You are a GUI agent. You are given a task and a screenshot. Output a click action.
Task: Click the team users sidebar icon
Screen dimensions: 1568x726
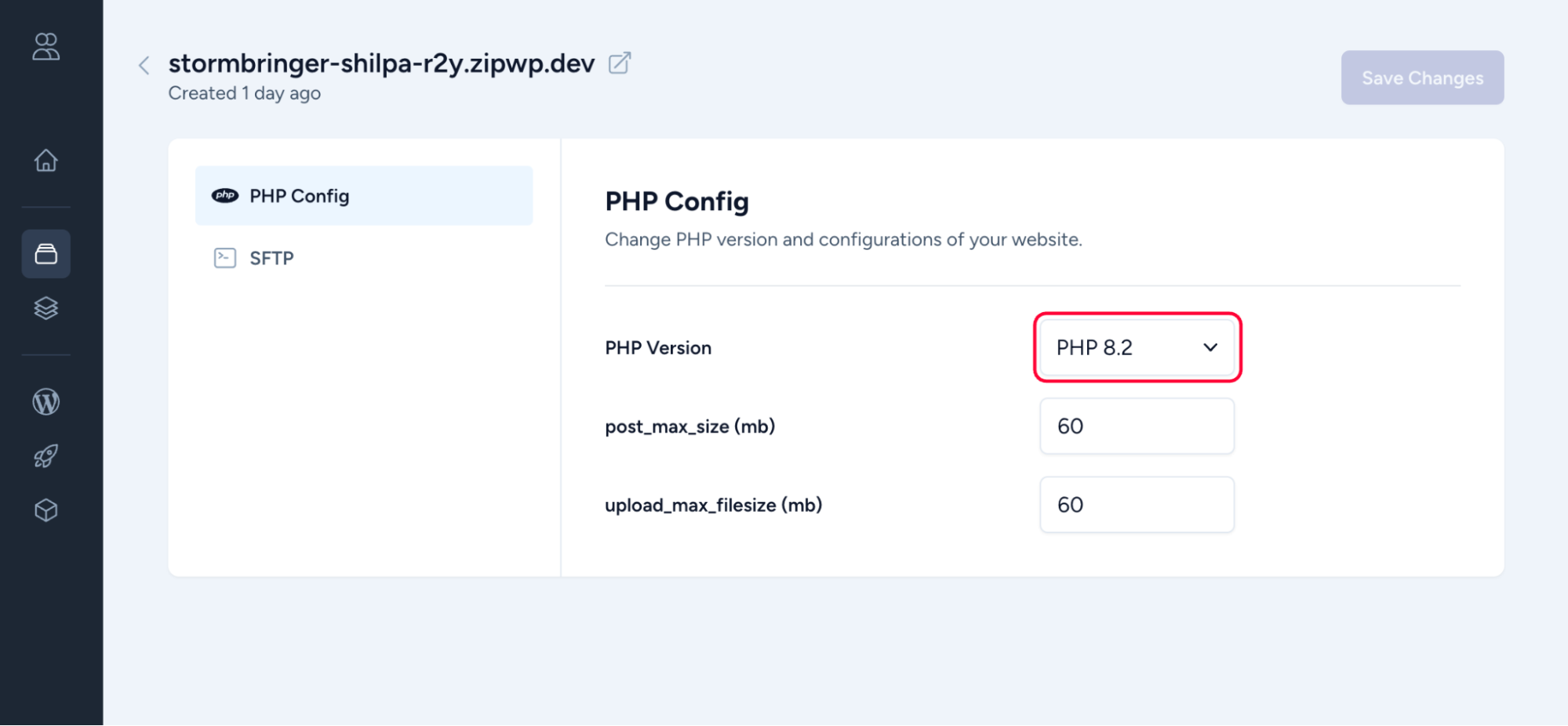click(x=45, y=47)
